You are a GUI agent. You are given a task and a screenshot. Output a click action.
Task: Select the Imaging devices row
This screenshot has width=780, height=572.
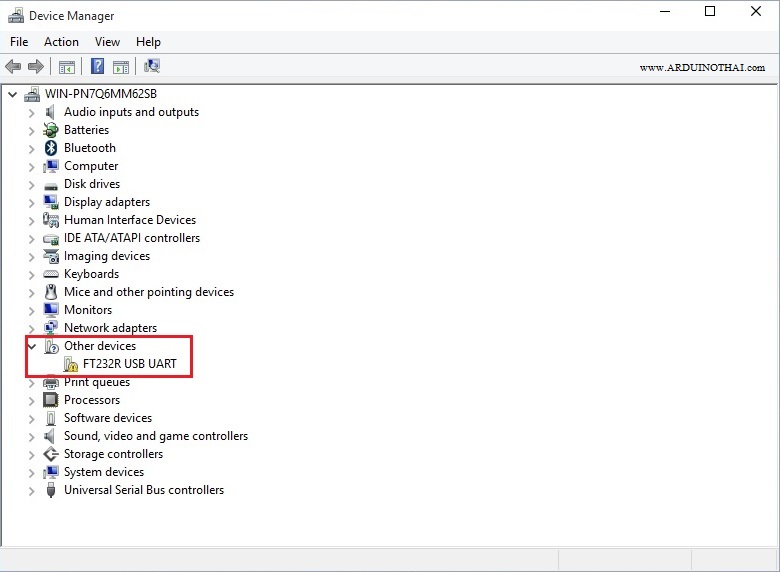[107, 256]
